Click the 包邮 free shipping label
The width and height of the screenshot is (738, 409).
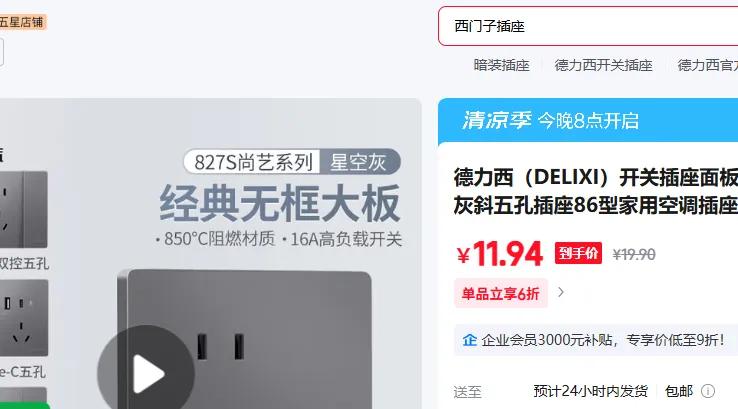[x=679, y=391]
